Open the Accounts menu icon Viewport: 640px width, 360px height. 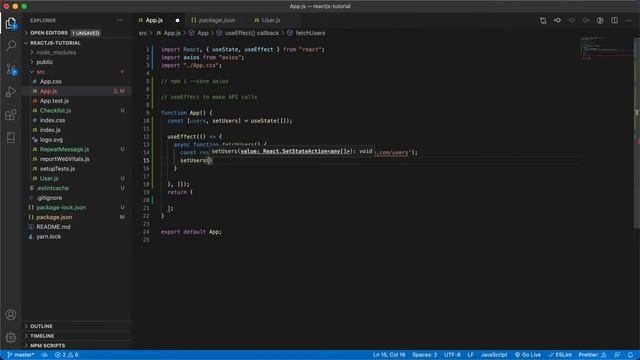coord(11,315)
